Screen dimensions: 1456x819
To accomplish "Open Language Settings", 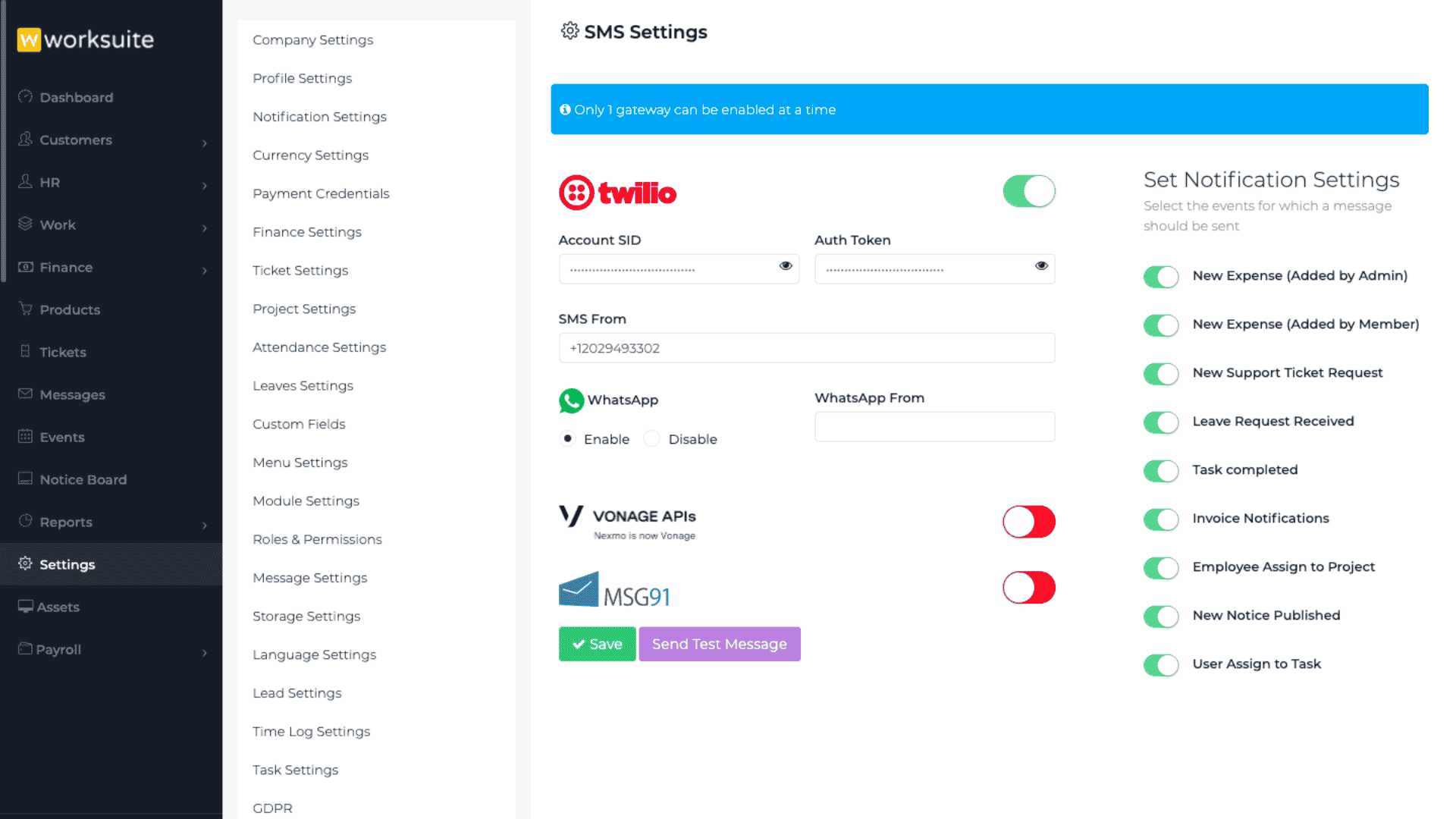I will 314,654.
